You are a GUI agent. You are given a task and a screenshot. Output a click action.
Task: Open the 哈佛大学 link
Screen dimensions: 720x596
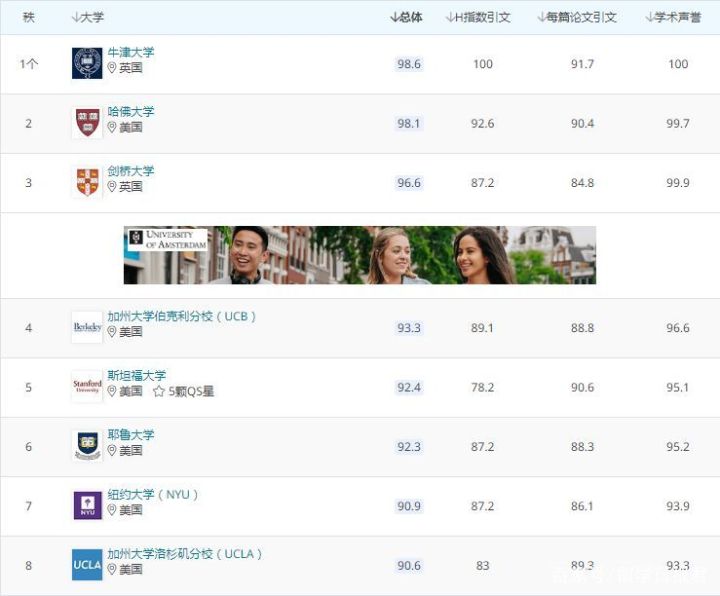point(131,112)
